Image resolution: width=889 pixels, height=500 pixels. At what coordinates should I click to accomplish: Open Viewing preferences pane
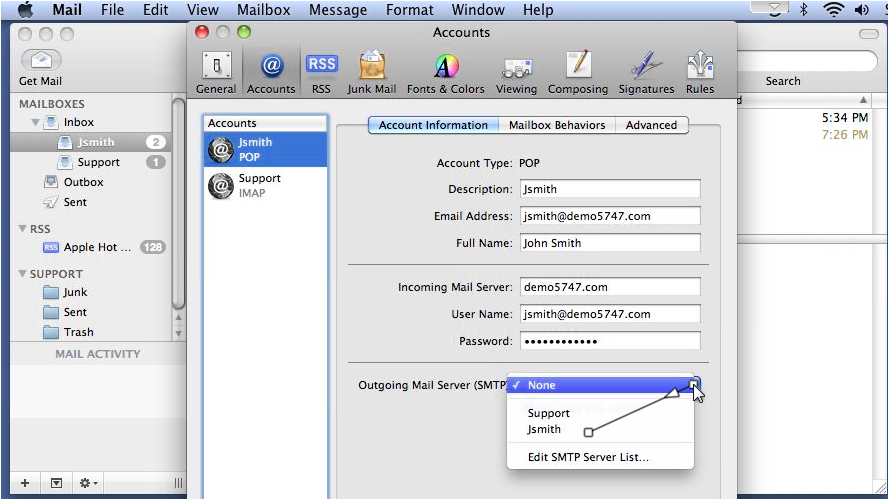(x=517, y=73)
